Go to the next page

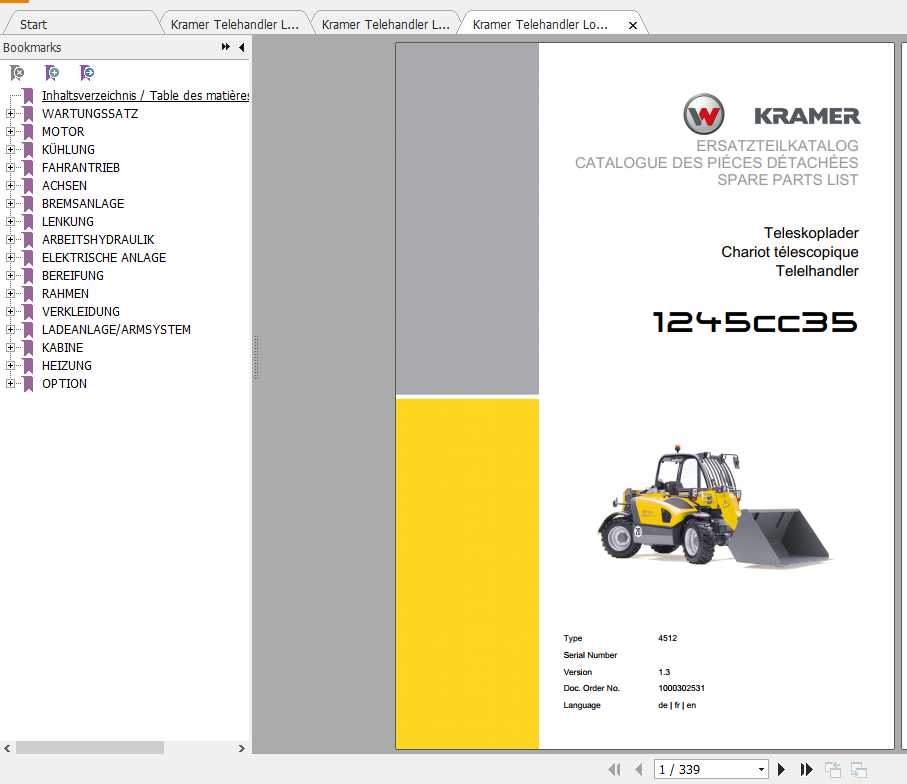781,770
